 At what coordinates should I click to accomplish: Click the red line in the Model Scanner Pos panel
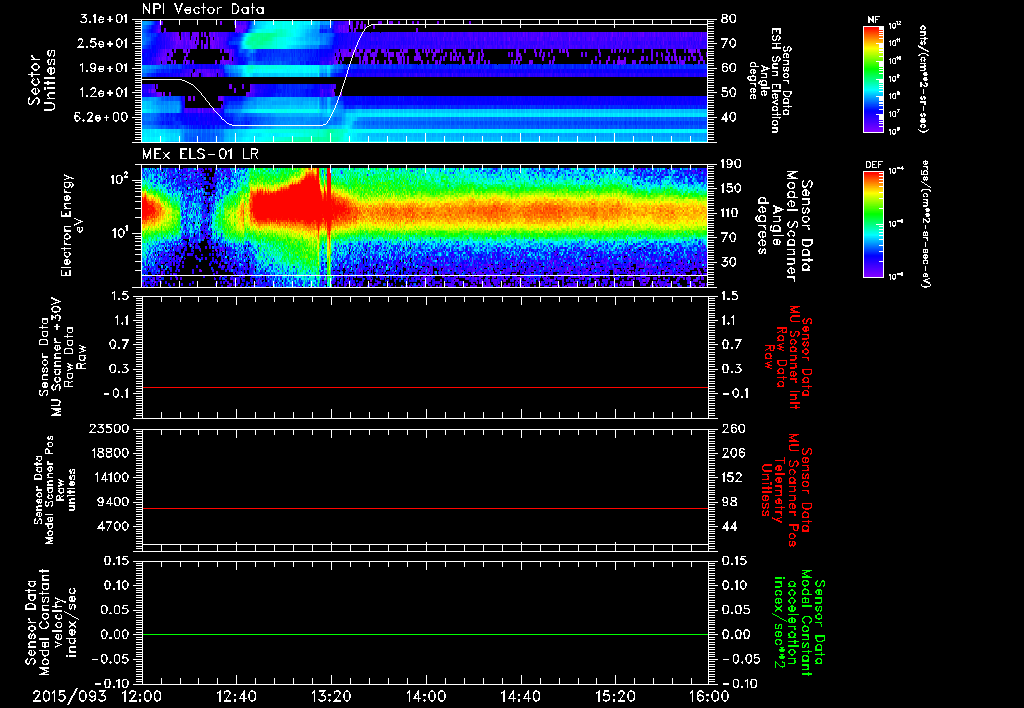click(425, 508)
